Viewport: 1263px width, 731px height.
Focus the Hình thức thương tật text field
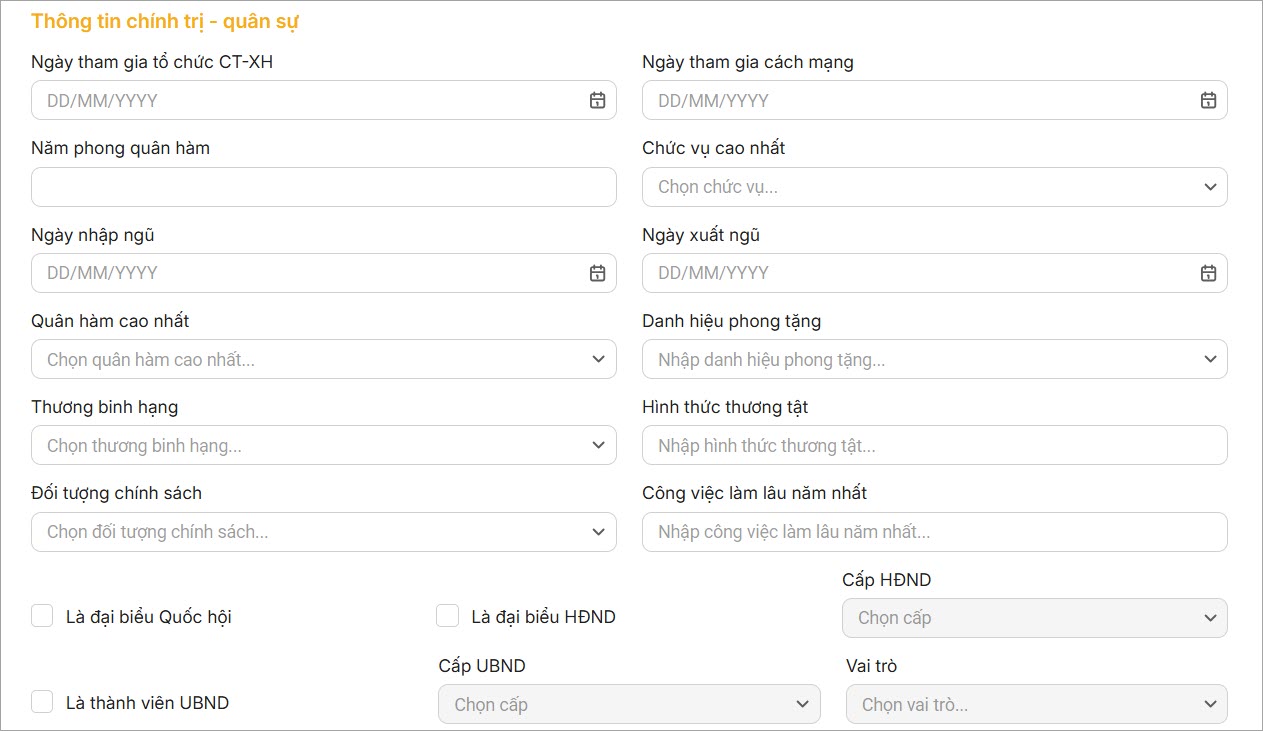point(934,445)
